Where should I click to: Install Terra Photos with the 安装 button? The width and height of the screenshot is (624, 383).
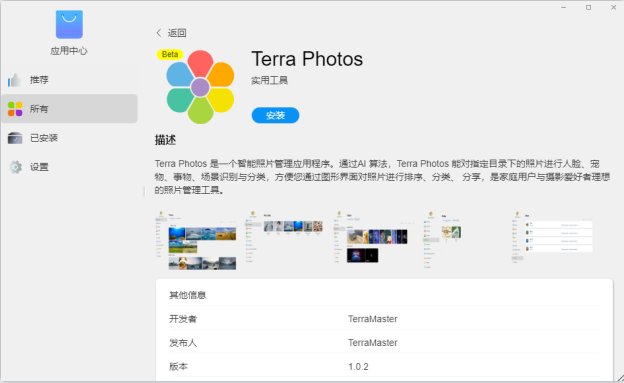[275, 115]
